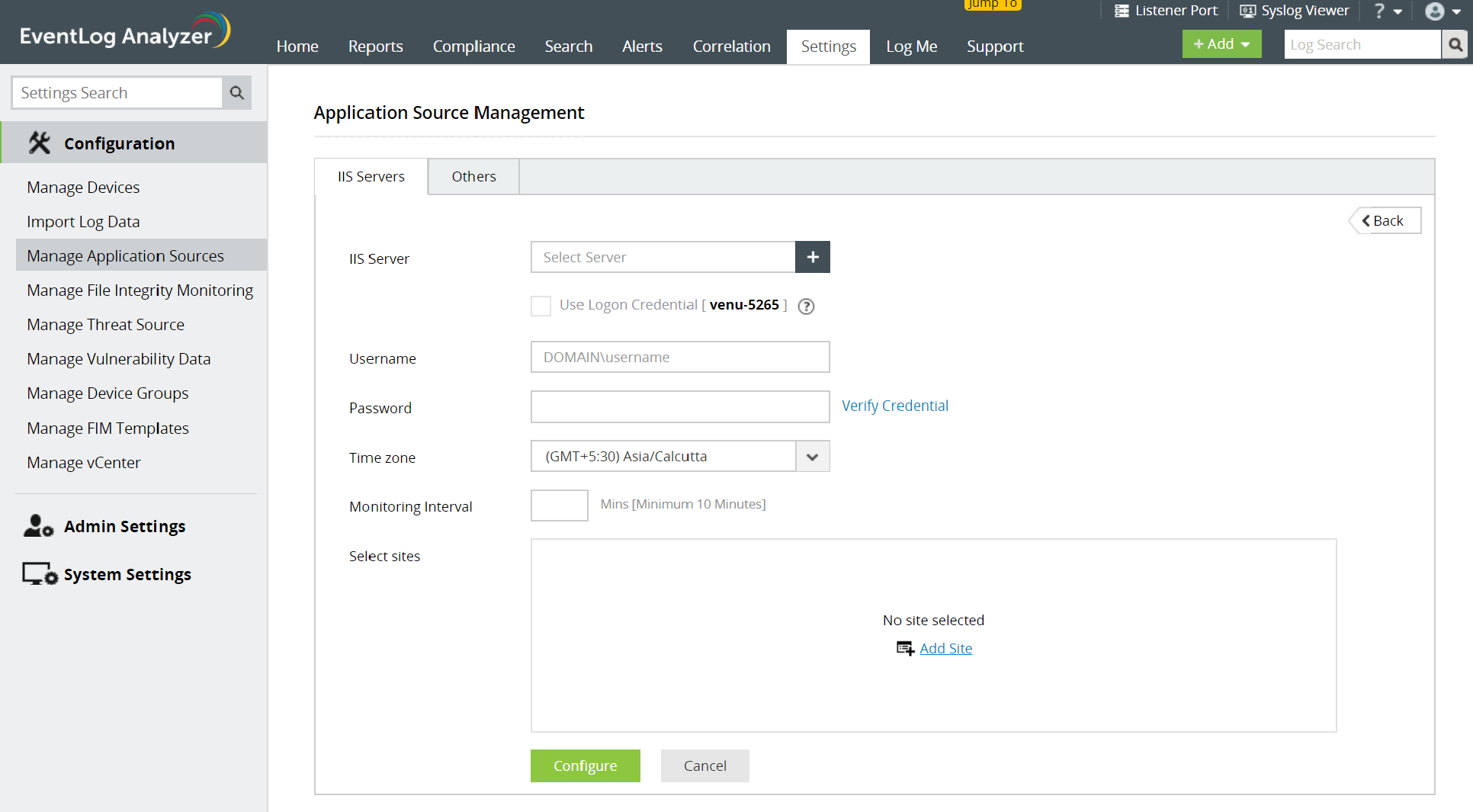Open Manage Threat Source
Screen dimensions: 1473x812
point(105,325)
